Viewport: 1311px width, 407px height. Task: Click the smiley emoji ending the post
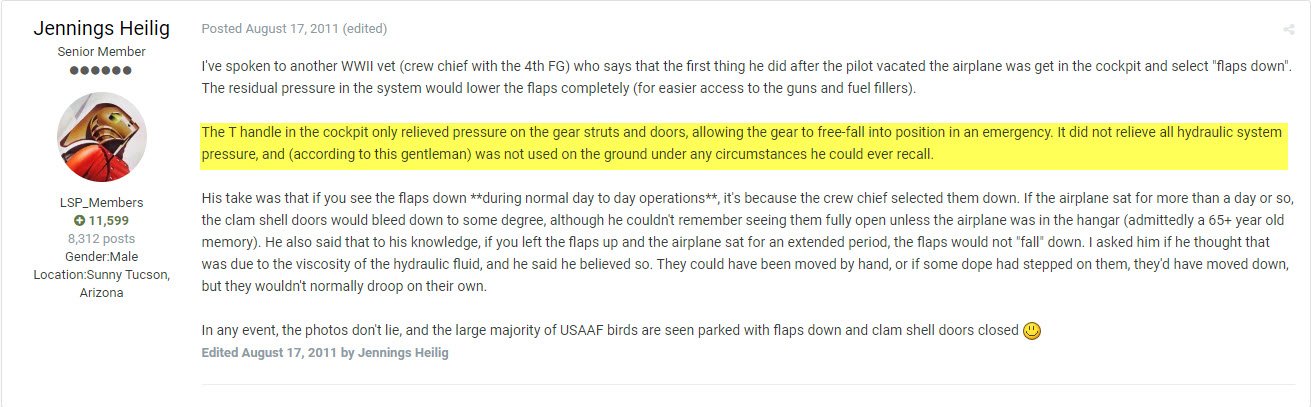tap(1032, 331)
